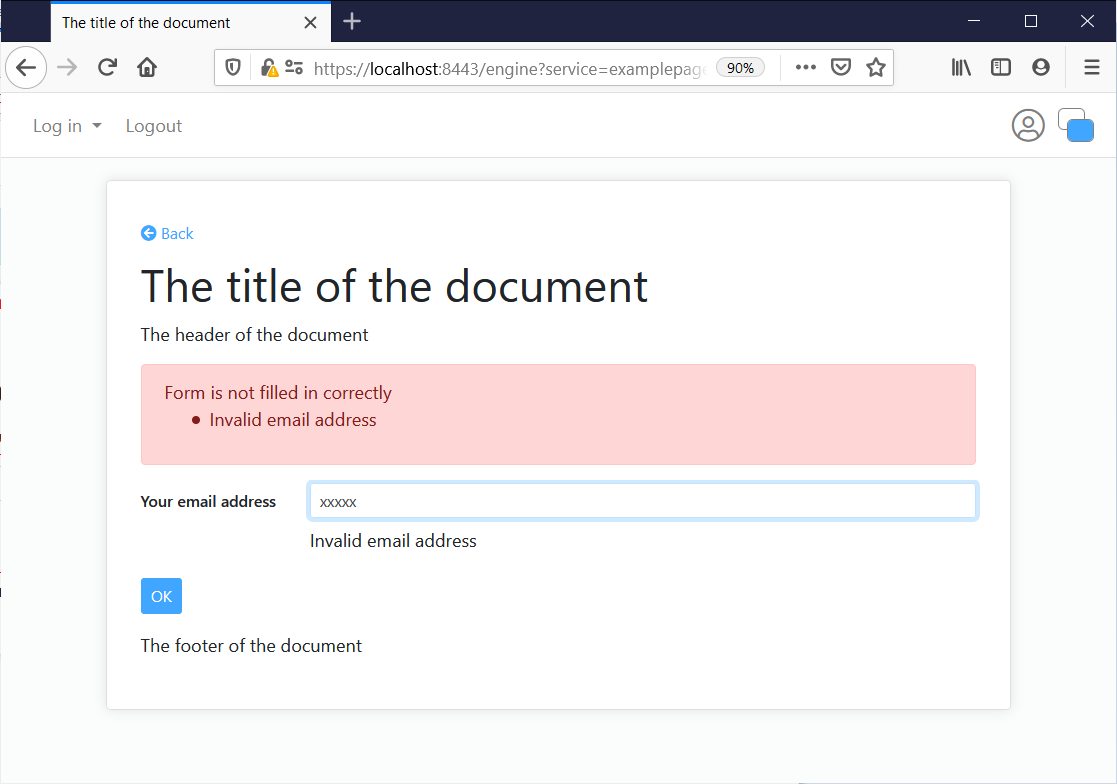This screenshot has width=1117, height=784.
Task: Click 'Form is not filled in correctly' message
Action: click(278, 393)
